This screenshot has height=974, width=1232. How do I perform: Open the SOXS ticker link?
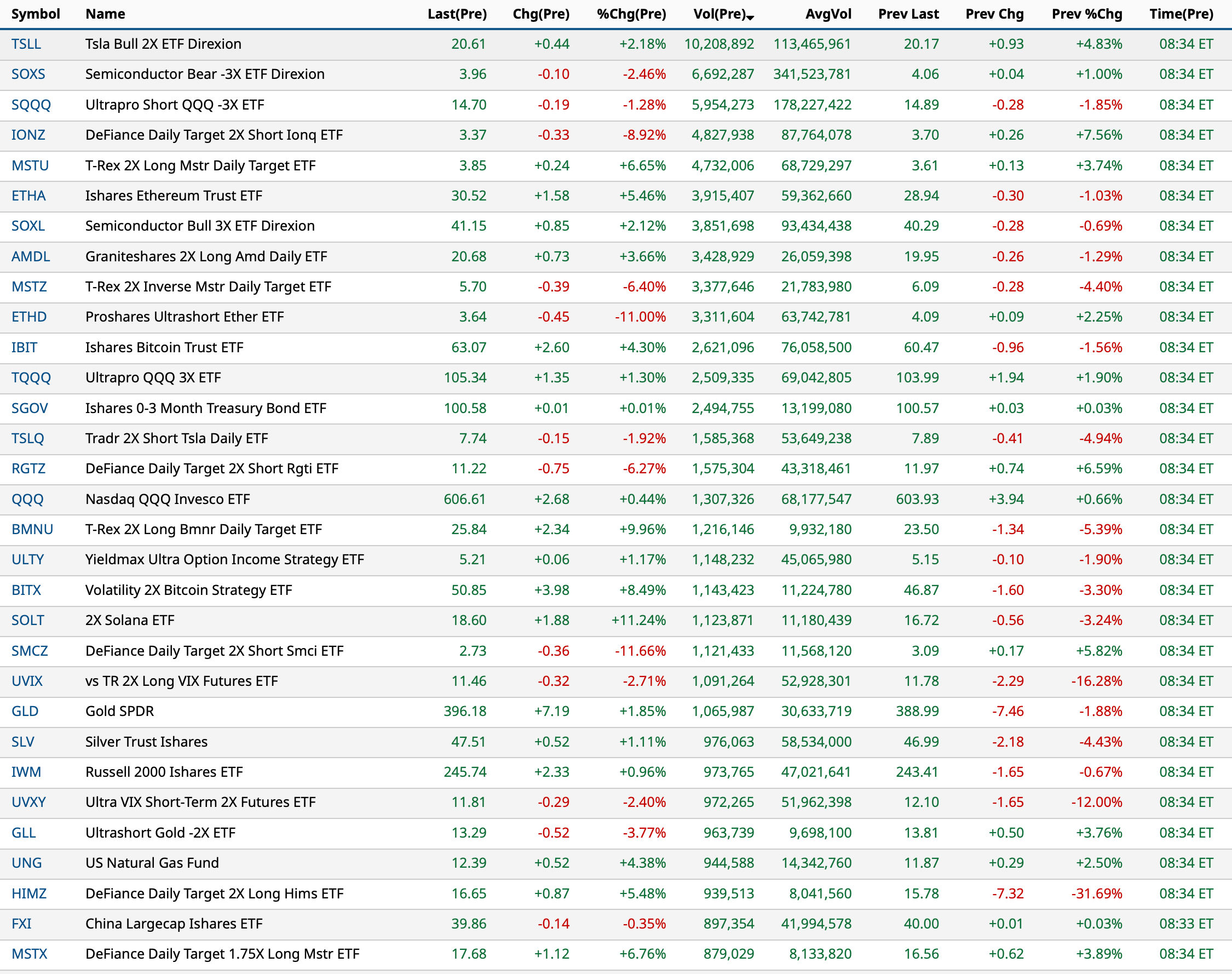click(x=28, y=74)
